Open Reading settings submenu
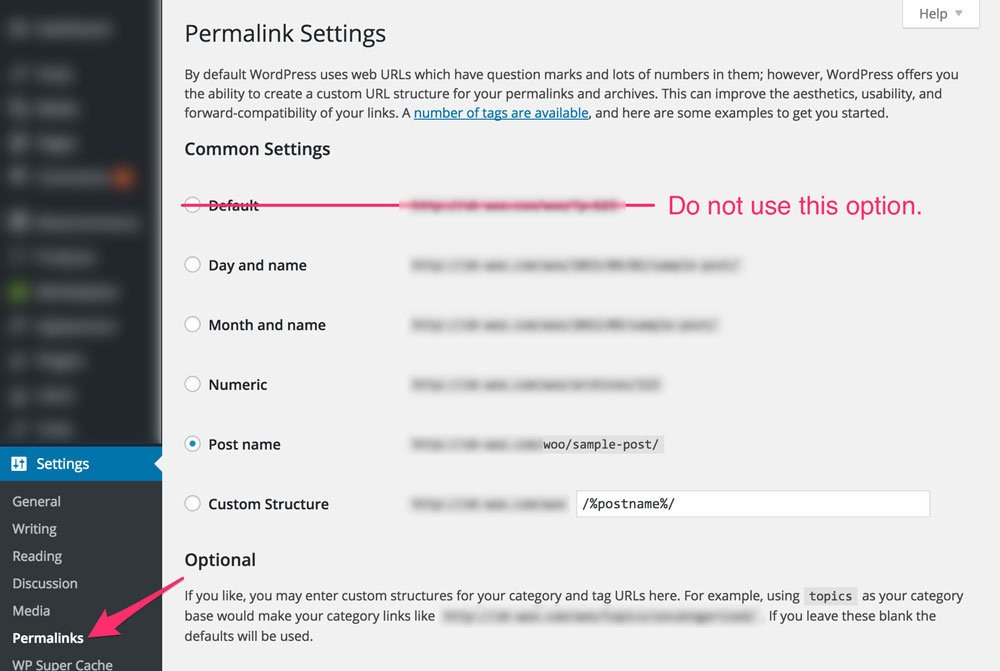1000x671 pixels. tap(37, 556)
